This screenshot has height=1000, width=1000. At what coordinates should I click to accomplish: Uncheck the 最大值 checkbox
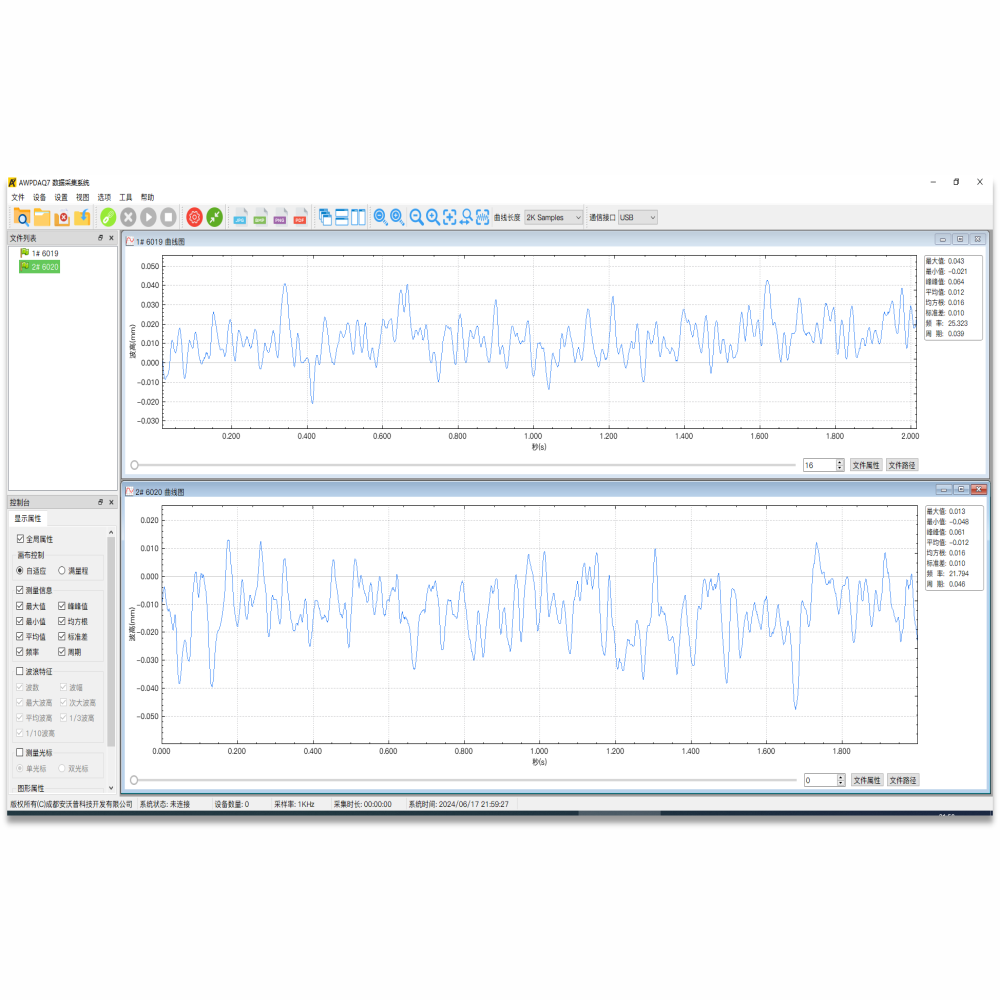pyautogui.click(x=21, y=606)
